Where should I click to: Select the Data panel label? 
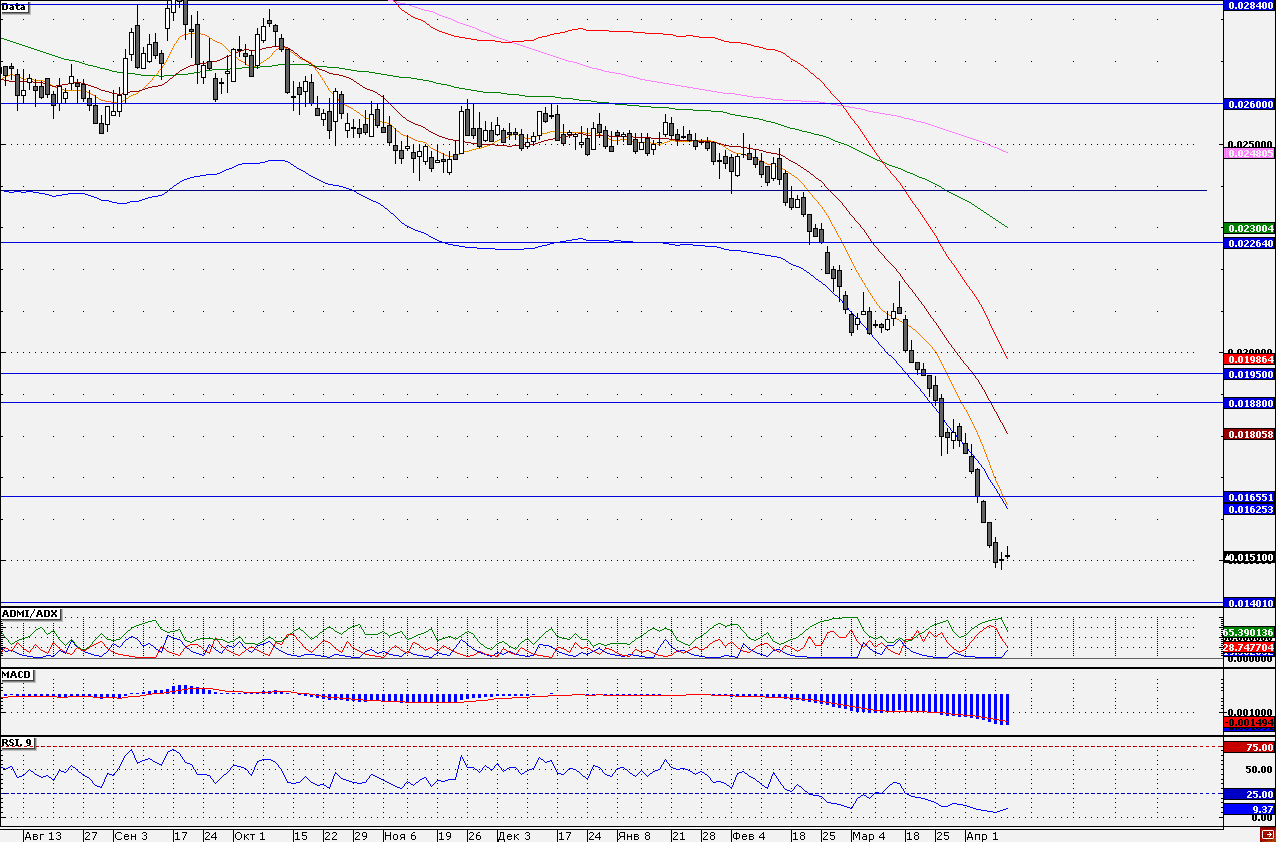coord(15,6)
